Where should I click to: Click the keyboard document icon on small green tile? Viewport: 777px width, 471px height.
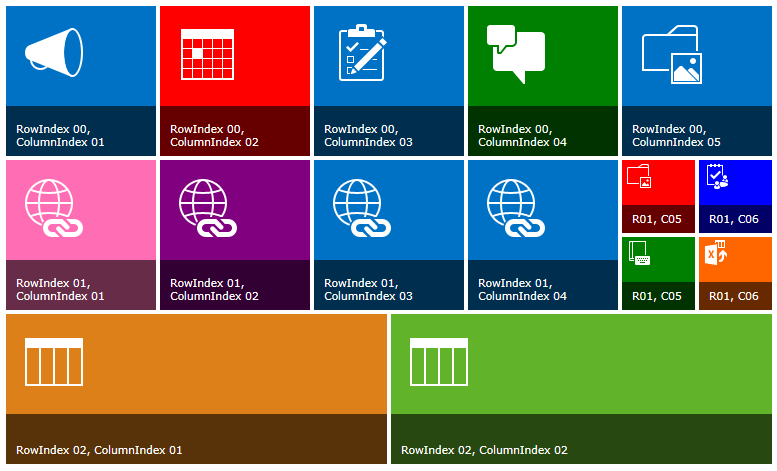click(639, 253)
